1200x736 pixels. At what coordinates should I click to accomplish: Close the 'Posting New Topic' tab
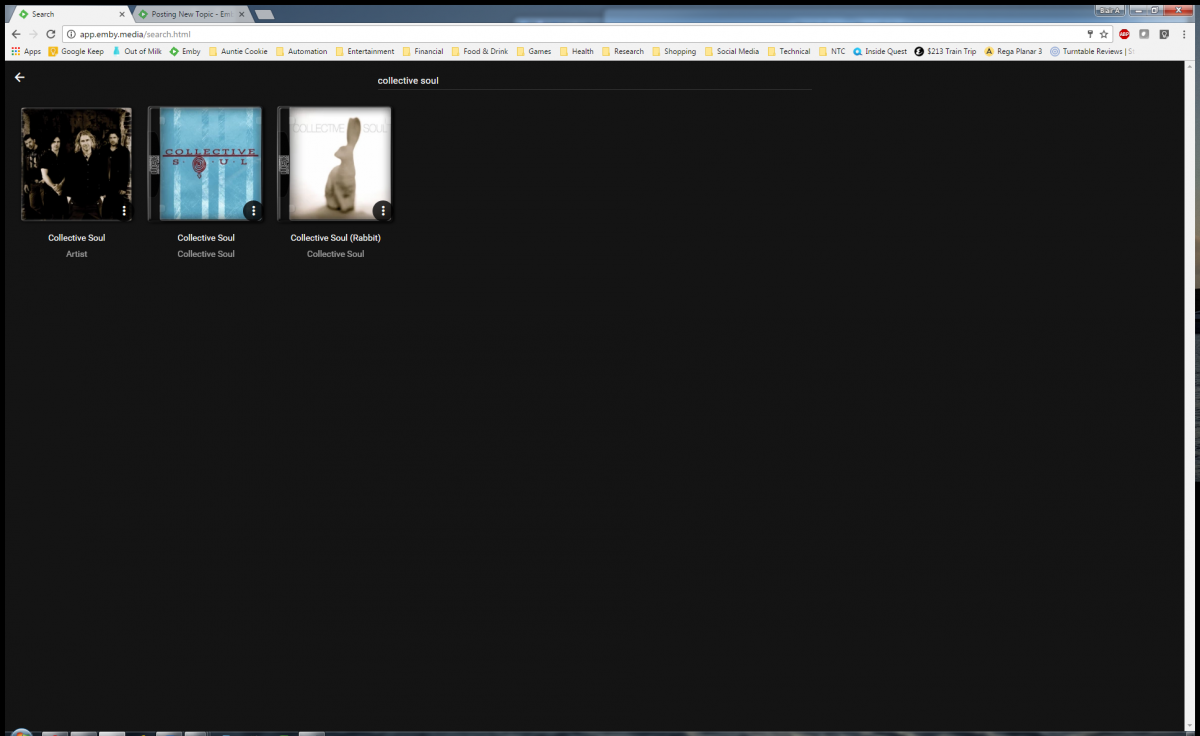pos(241,14)
